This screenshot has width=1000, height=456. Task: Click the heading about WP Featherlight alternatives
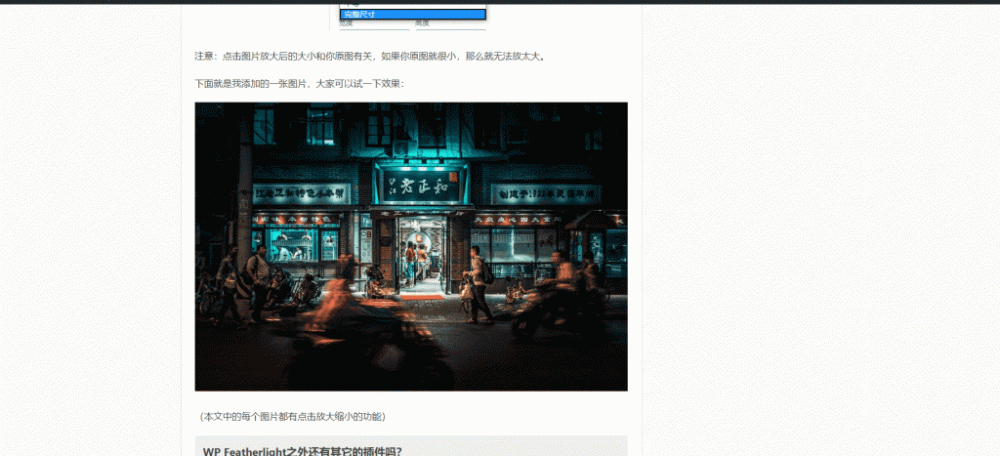(302, 451)
